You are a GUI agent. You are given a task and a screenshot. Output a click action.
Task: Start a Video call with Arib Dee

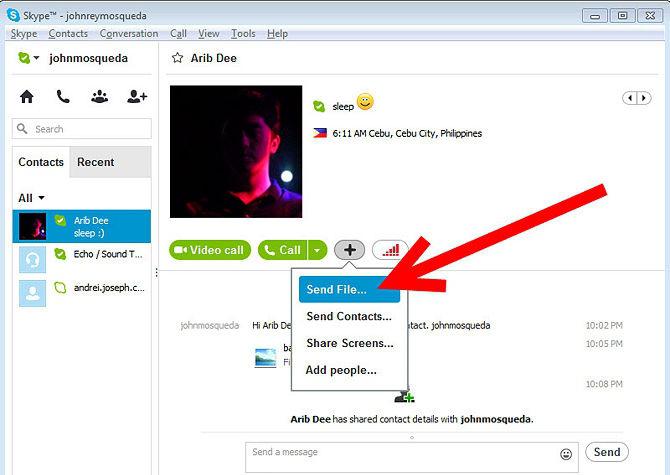[210, 250]
